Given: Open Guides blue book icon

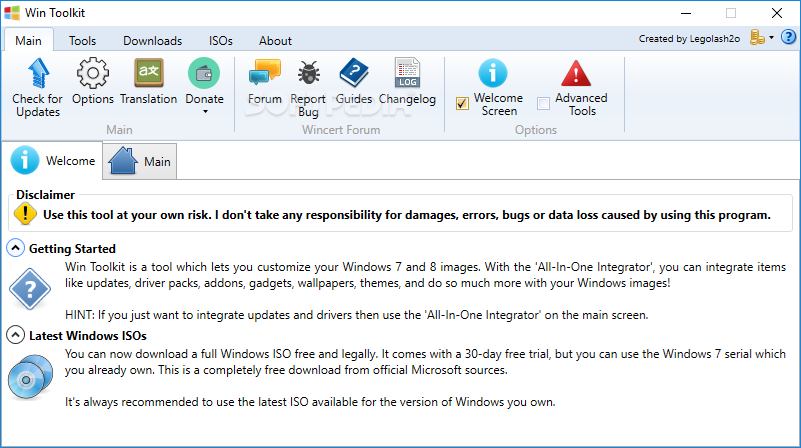Looking at the screenshot, I should click(354, 73).
